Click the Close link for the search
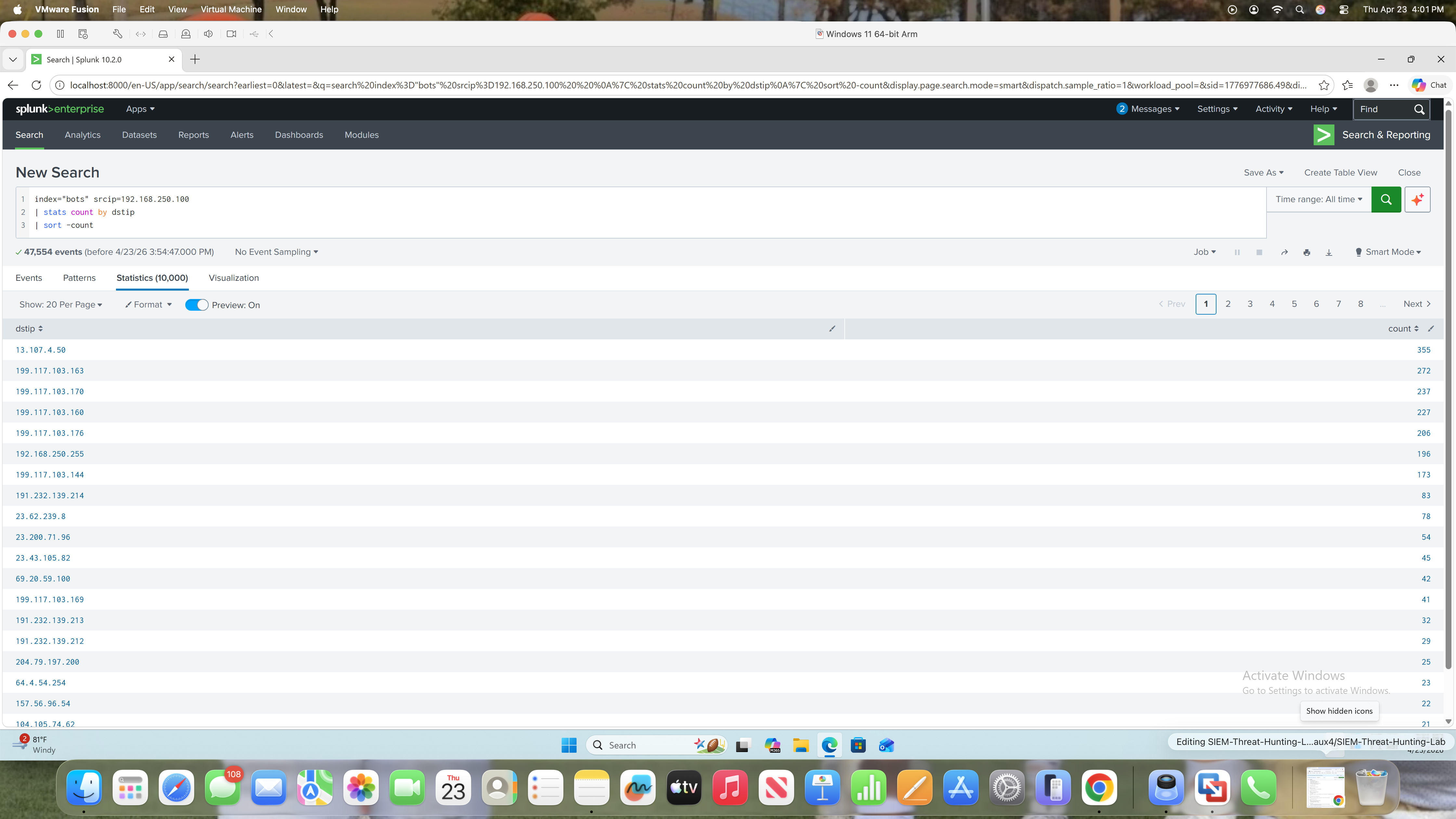 1409,173
